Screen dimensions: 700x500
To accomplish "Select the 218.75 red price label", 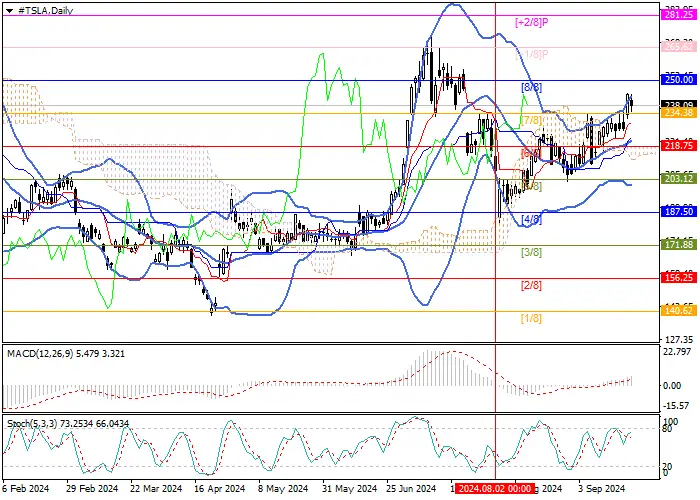I will click(679, 146).
